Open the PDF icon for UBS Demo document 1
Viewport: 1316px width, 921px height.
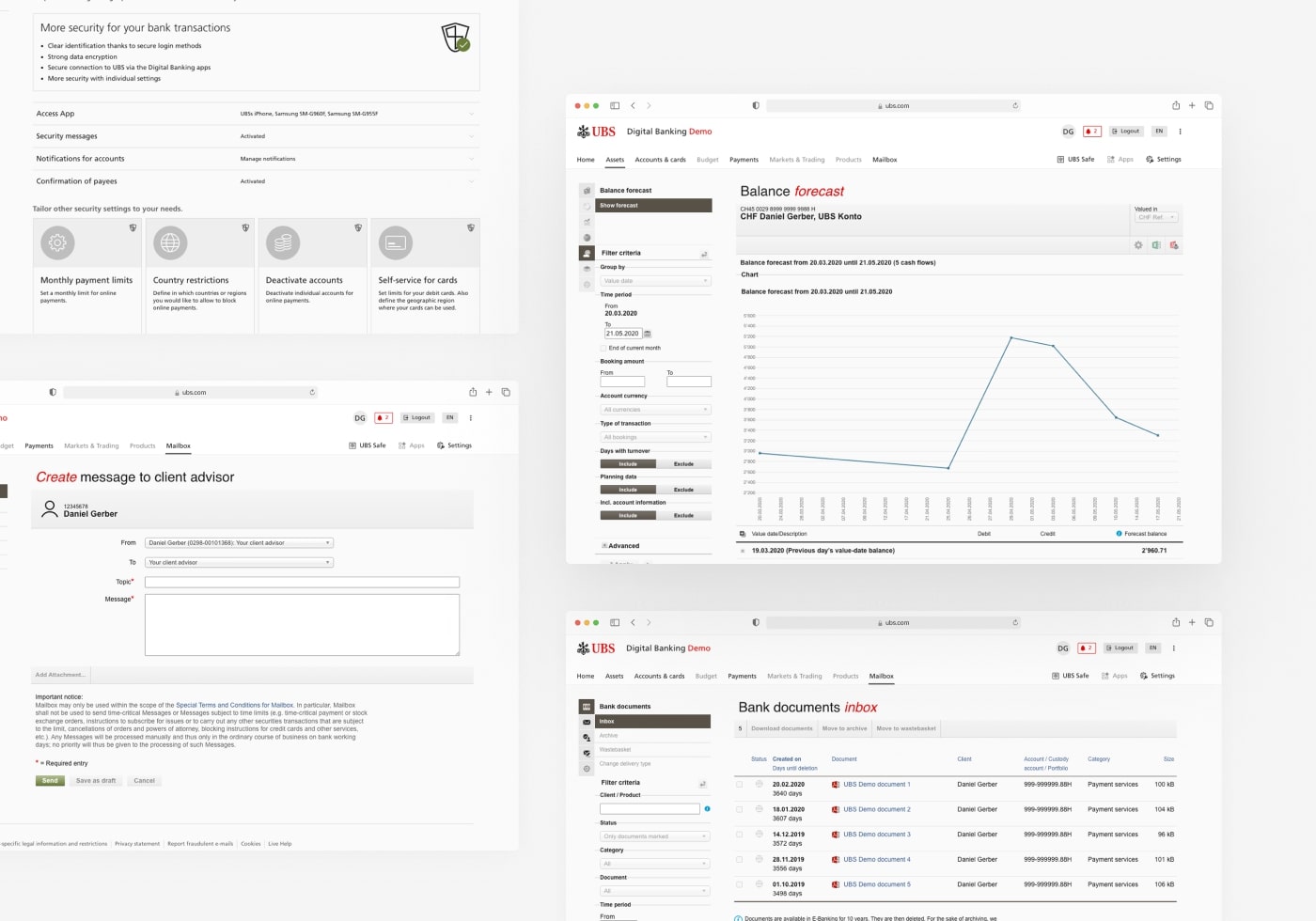pos(837,784)
